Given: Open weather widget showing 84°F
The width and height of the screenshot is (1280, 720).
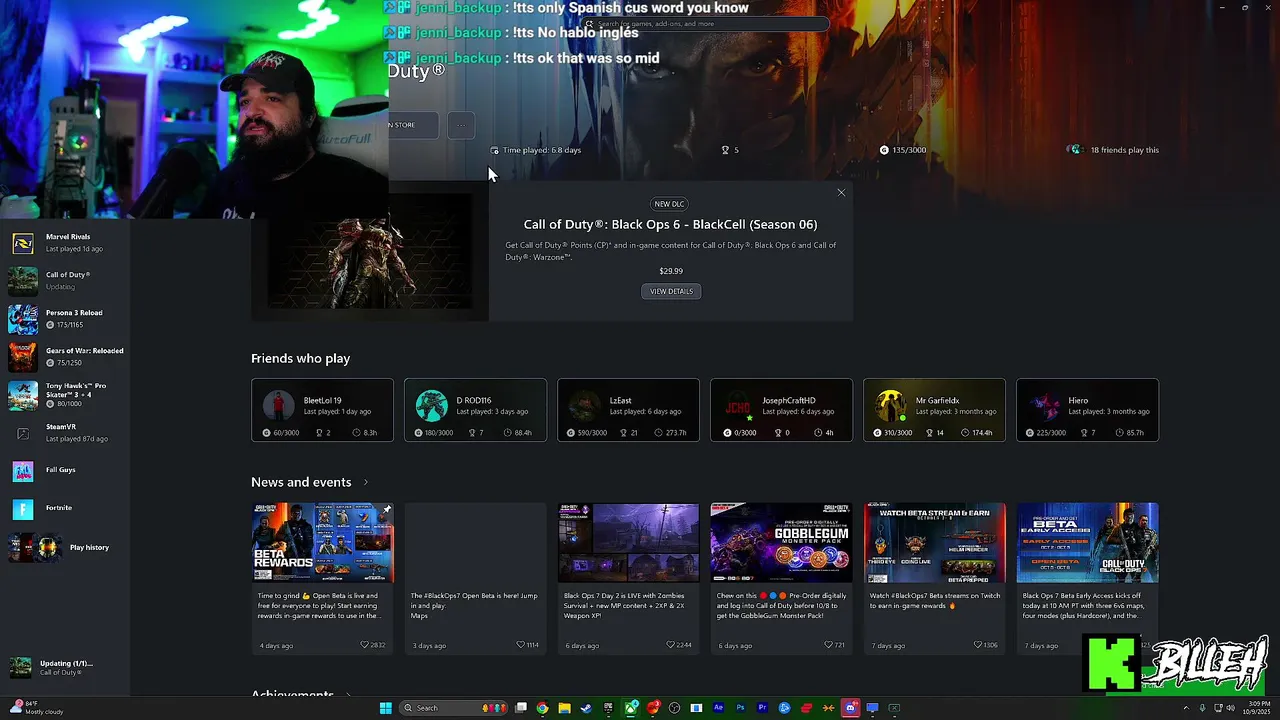Looking at the screenshot, I should [35, 708].
